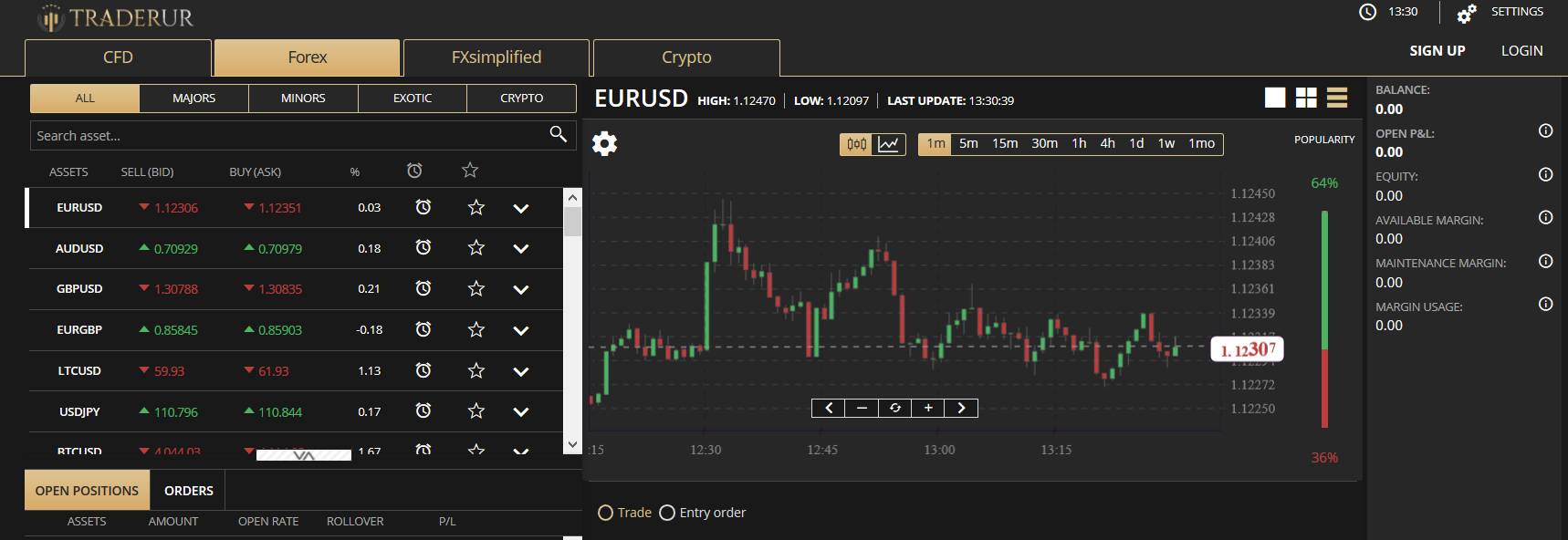
Task: Click the search magnifier icon
Action: click(559, 135)
